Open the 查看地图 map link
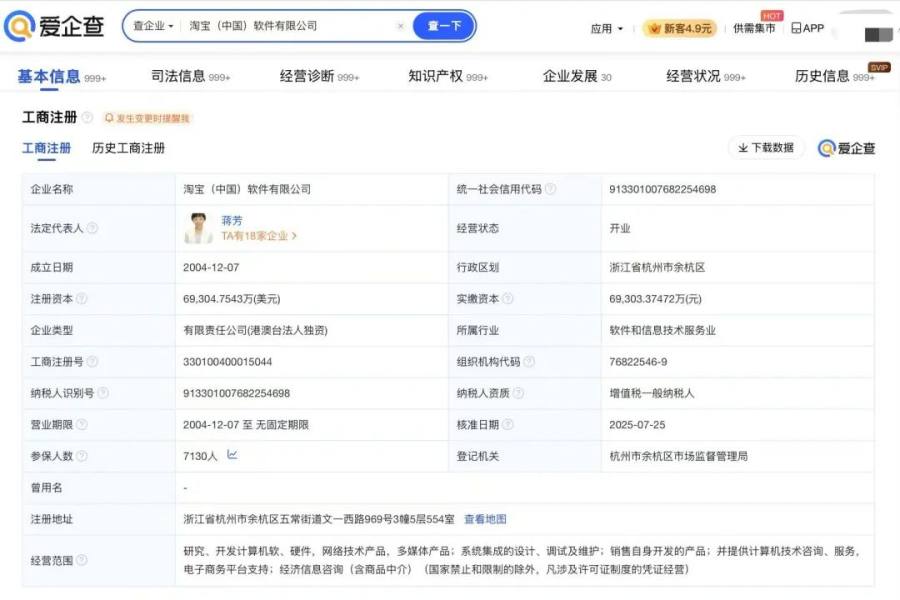Image resolution: width=900 pixels, height=600 pixels. pos(485,520)
